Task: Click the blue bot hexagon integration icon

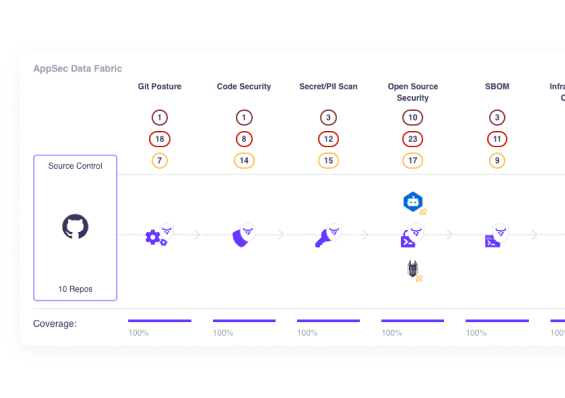Action: 413,201
